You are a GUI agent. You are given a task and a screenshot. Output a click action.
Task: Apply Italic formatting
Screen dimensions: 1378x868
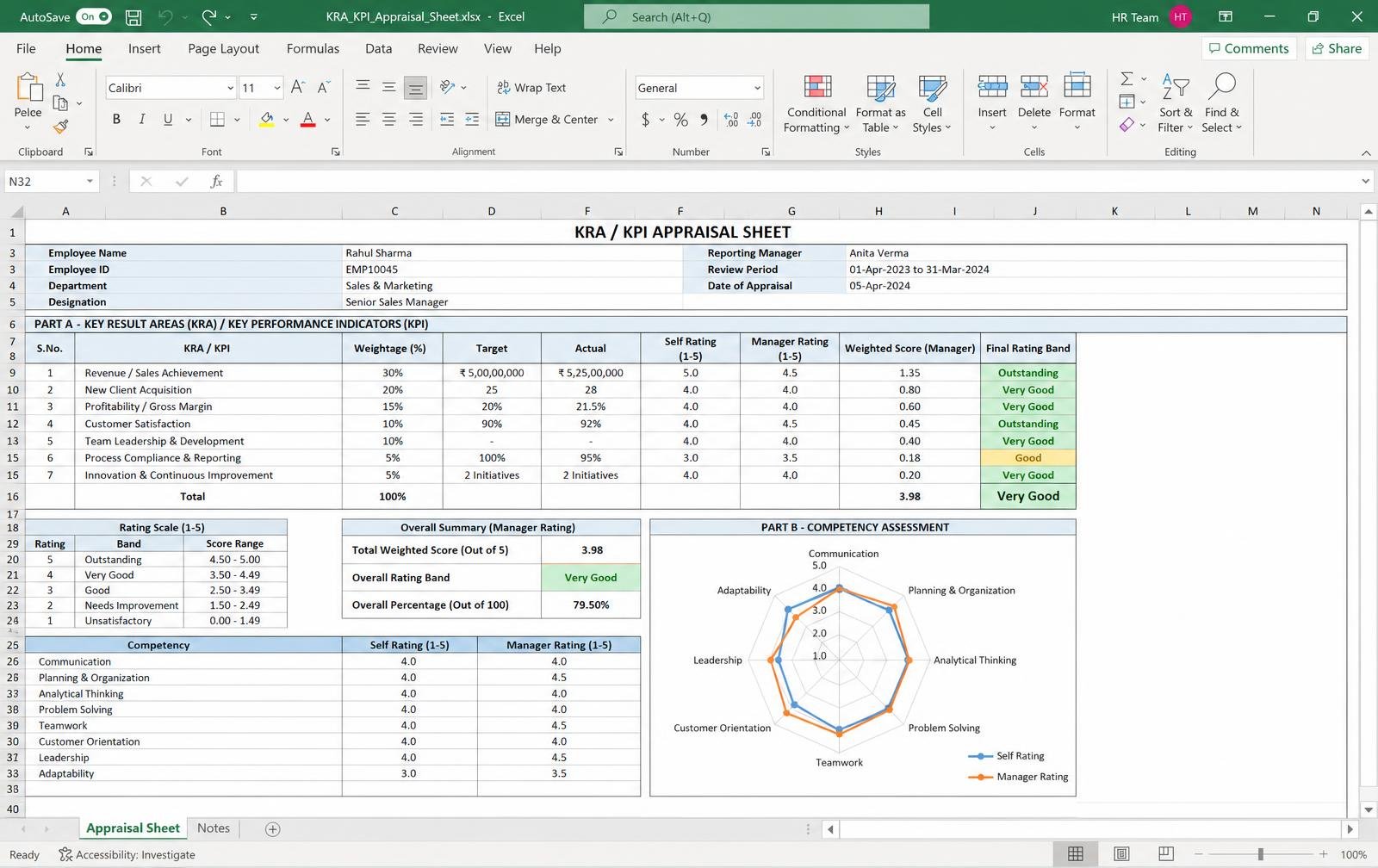142,120
